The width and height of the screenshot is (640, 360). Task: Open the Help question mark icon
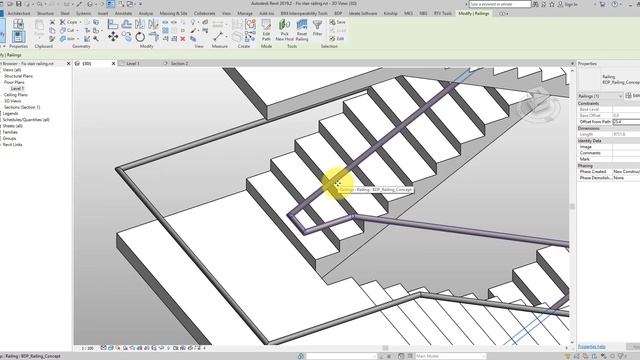[x=614, y=4]
